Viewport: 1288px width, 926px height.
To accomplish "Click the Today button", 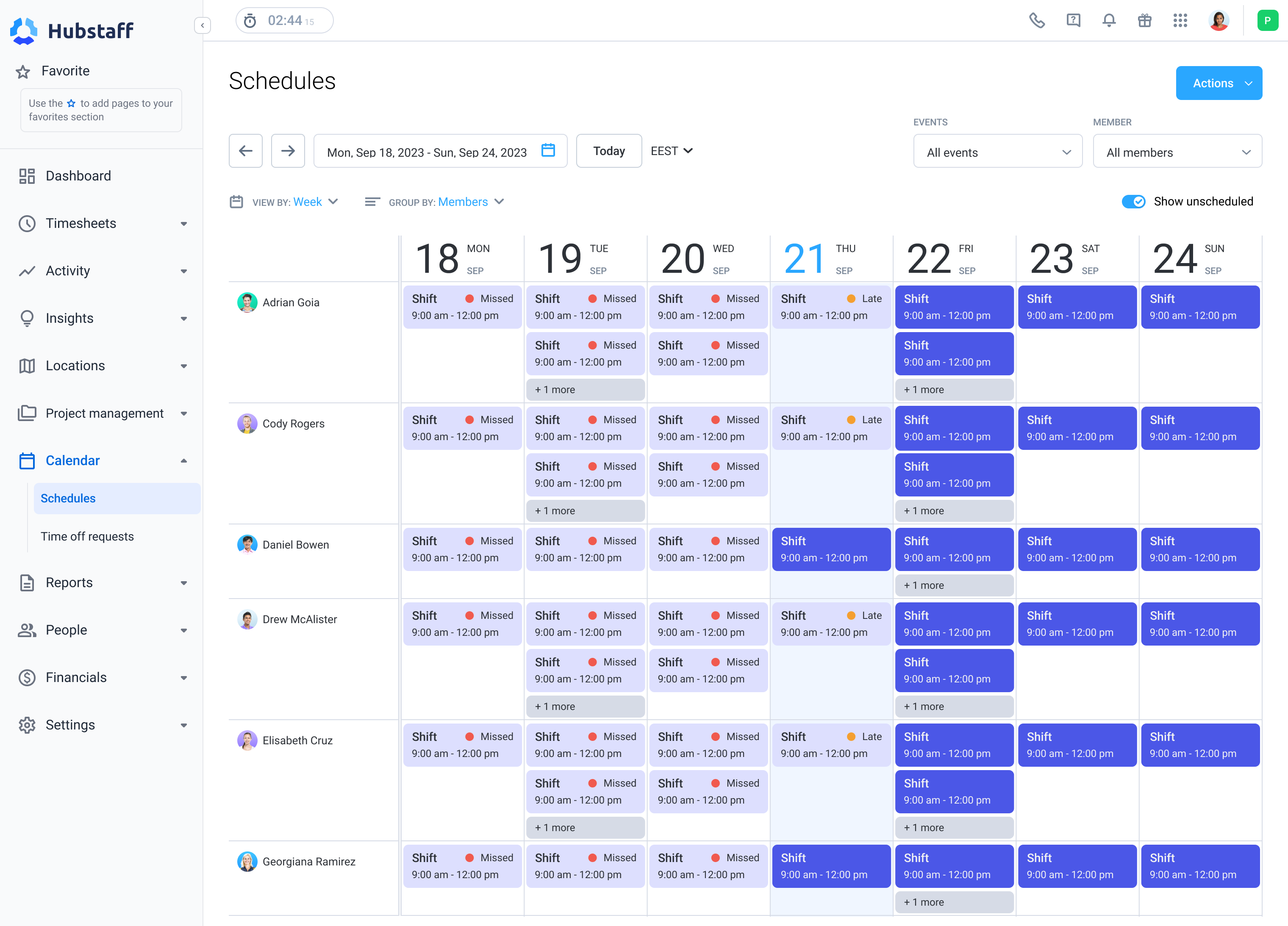I will point(609,151).
